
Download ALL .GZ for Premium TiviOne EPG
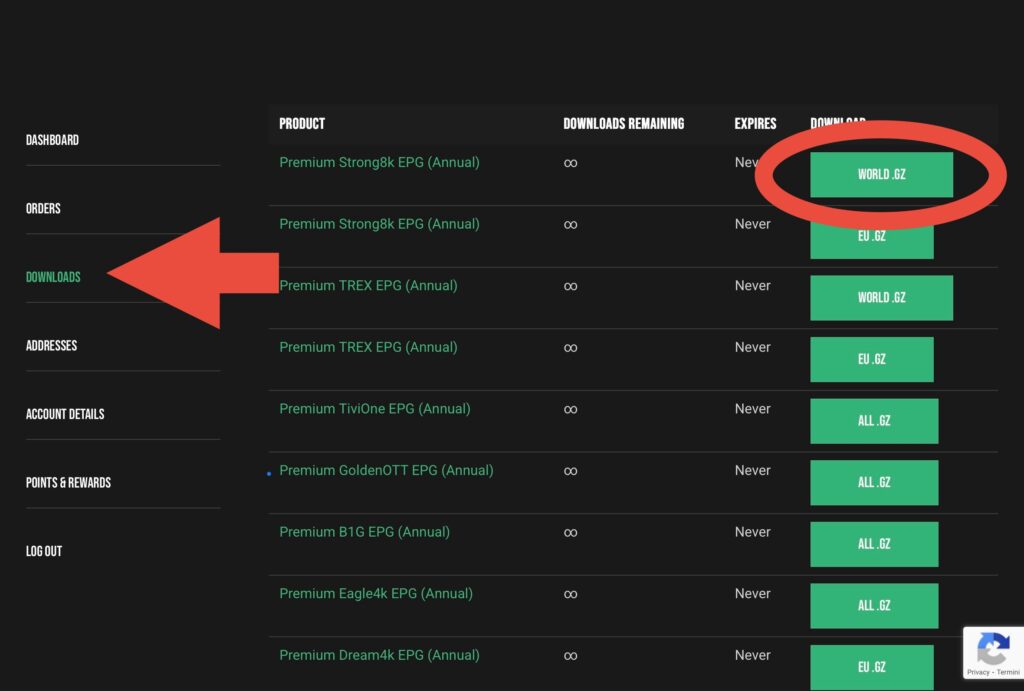[x=874, y=421]
